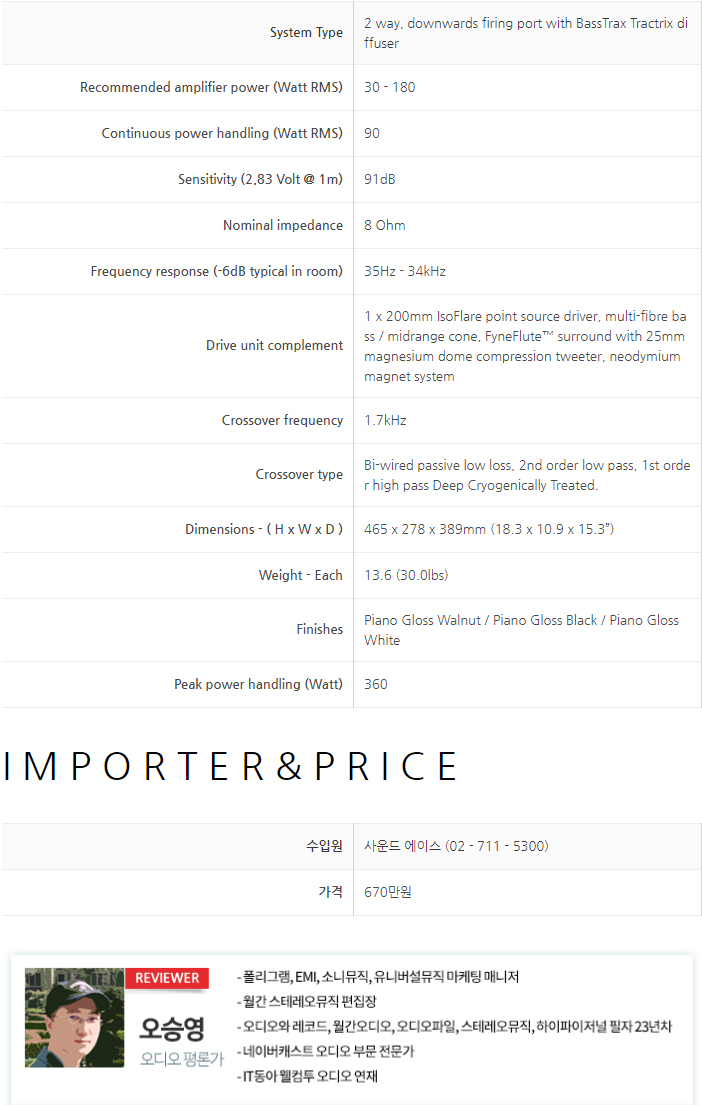Click the 8 Ohm impedance value

point(385,226)
